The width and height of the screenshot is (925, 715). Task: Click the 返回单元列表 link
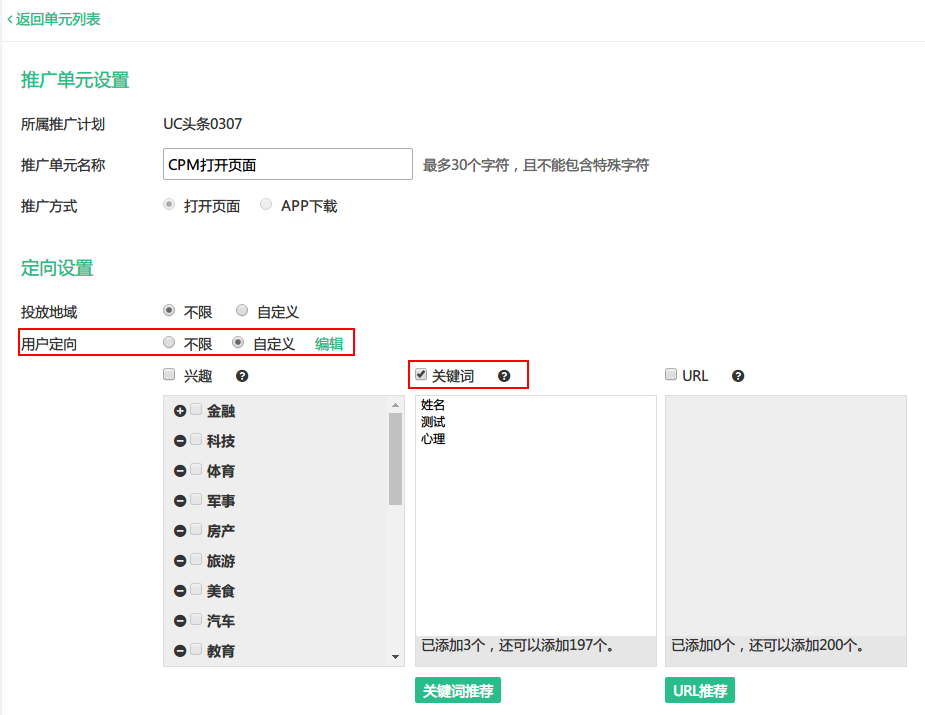(x=55, y=19)
